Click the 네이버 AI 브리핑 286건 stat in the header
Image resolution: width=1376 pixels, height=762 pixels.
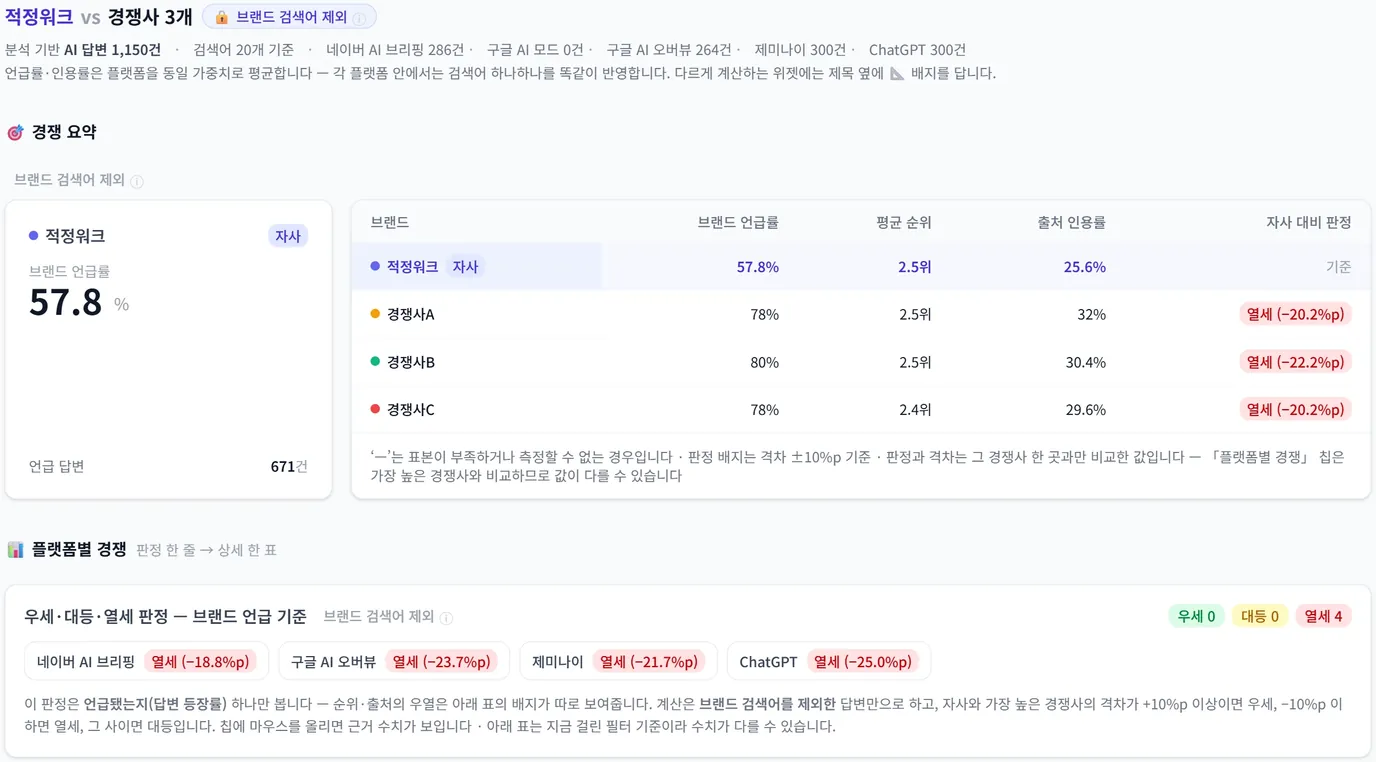tap(395, 50)
